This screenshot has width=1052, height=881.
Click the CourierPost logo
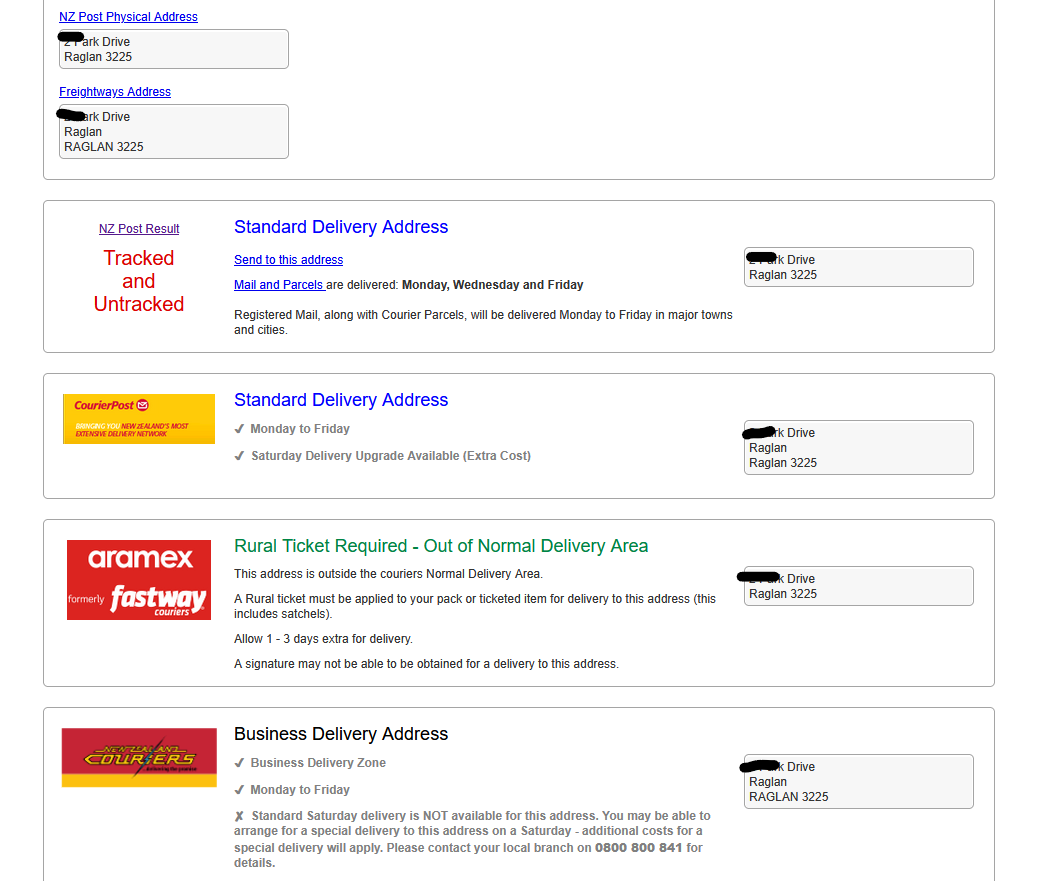point(138,419)
